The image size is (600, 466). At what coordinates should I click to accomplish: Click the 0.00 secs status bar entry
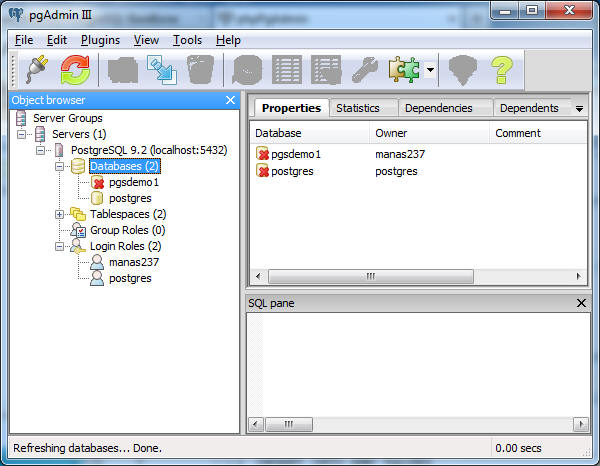click(518, 448)
